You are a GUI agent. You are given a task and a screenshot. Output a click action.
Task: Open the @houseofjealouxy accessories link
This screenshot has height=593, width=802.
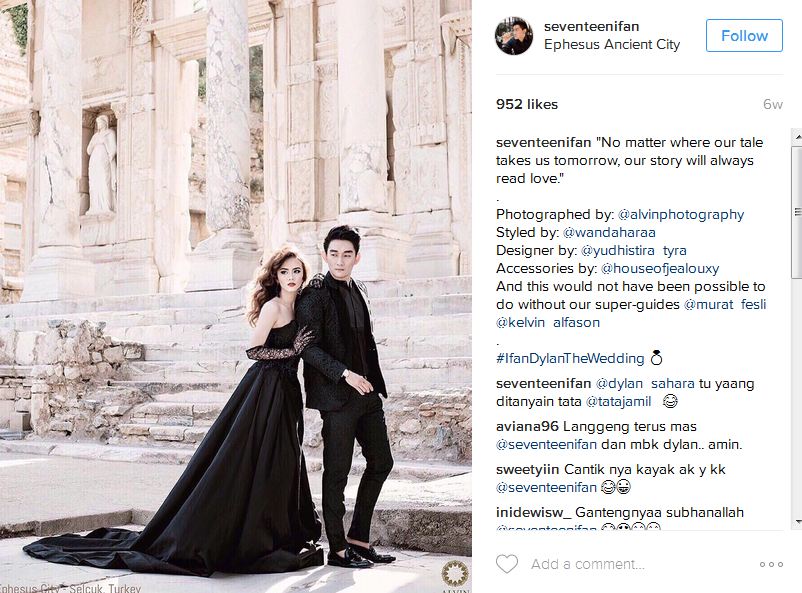tap(660, 268)
